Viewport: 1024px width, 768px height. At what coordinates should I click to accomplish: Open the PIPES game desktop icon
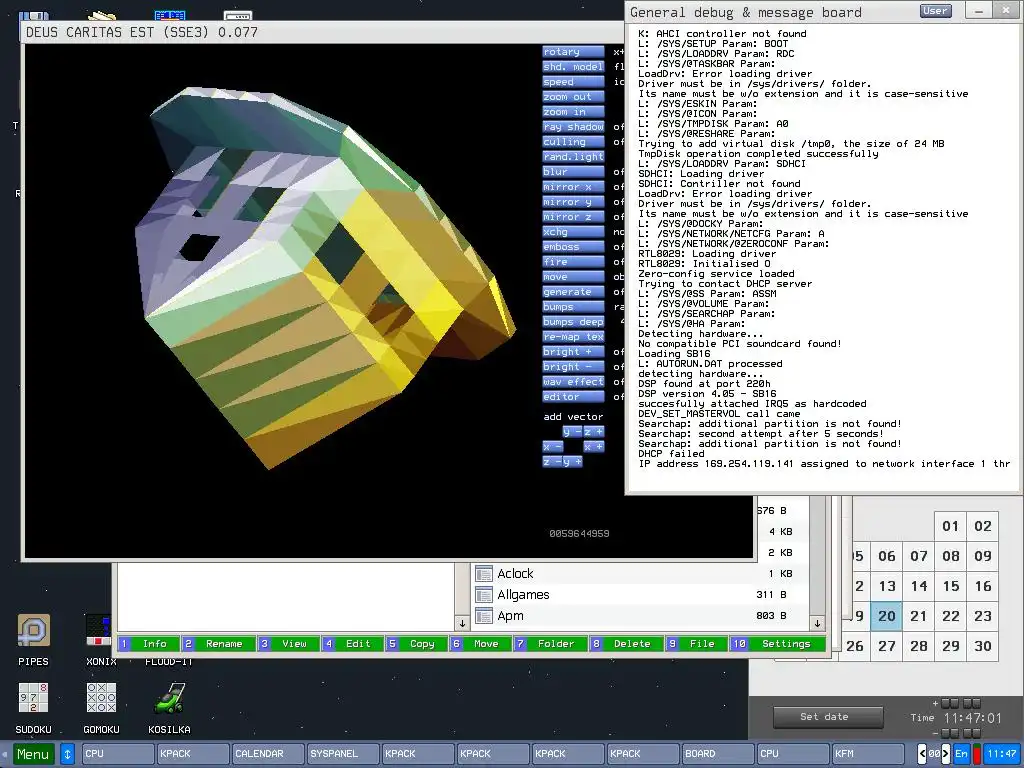tap(33, 631)
